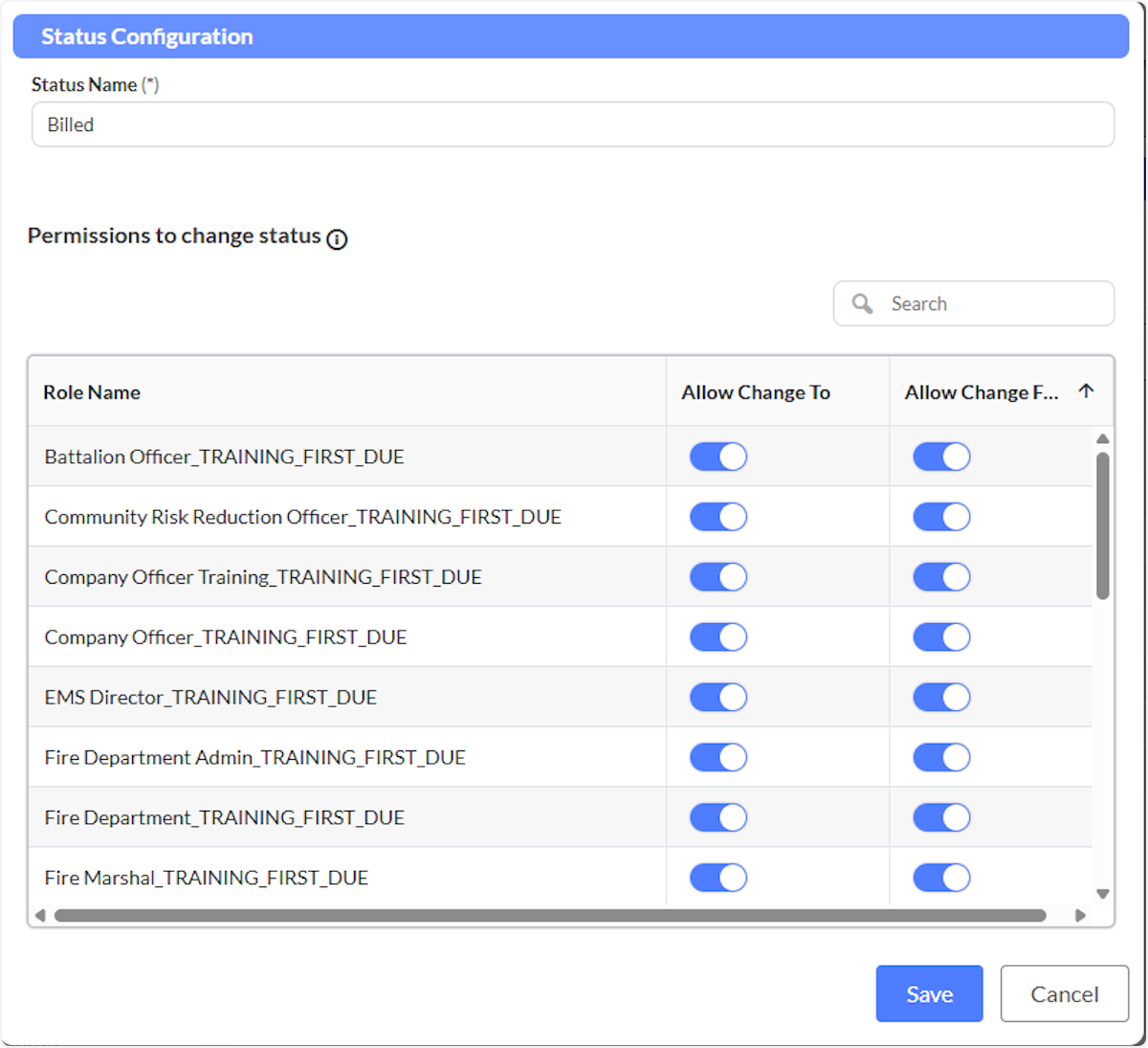1148x1048 pixels.
Task: Click the sort ascending arrow in Allow Change F... header
Action: tap(1086, 390)
